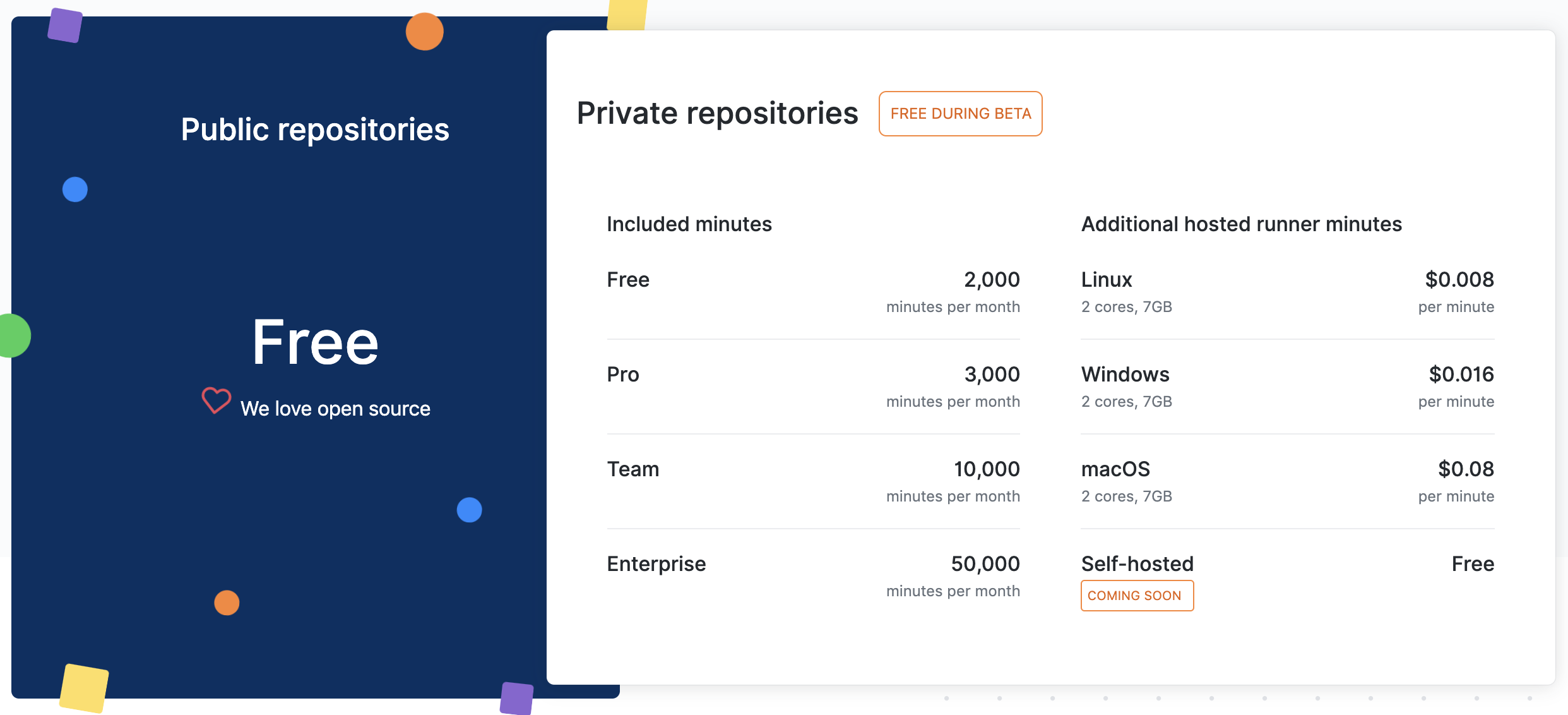Click the Public repositories heading
Viewport: 1568px width, 715px height.
pyautogui.click(x=315, y=129)
